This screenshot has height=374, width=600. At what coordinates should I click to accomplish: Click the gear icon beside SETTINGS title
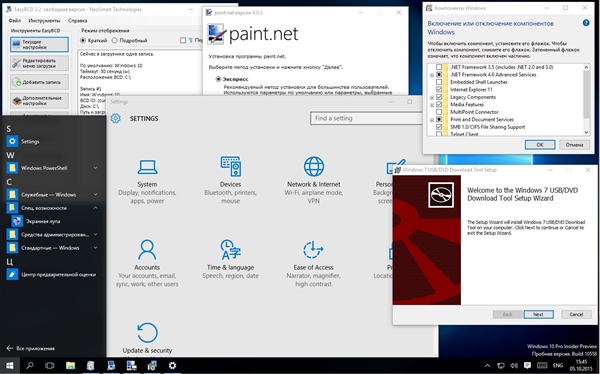tap(116, 118)
